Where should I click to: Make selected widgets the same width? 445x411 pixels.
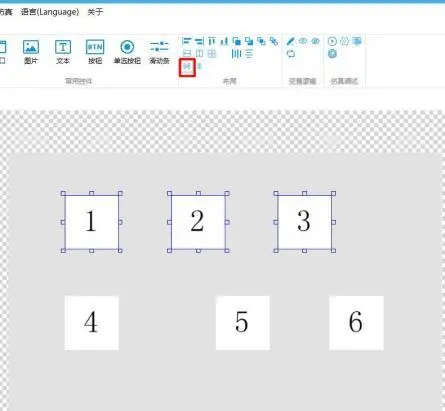tap(187, 54)
